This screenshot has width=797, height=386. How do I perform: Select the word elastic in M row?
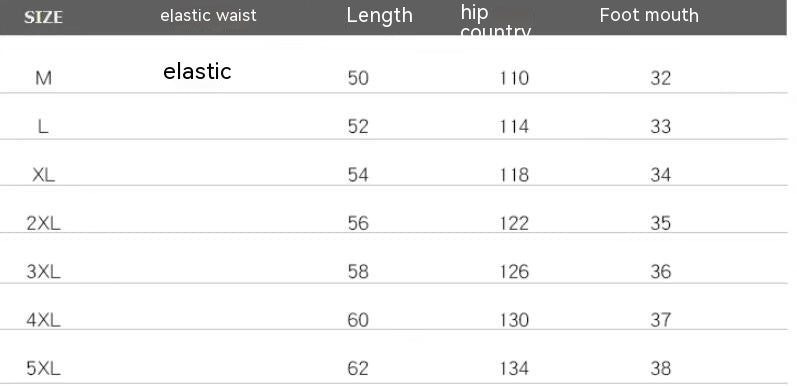197,71
